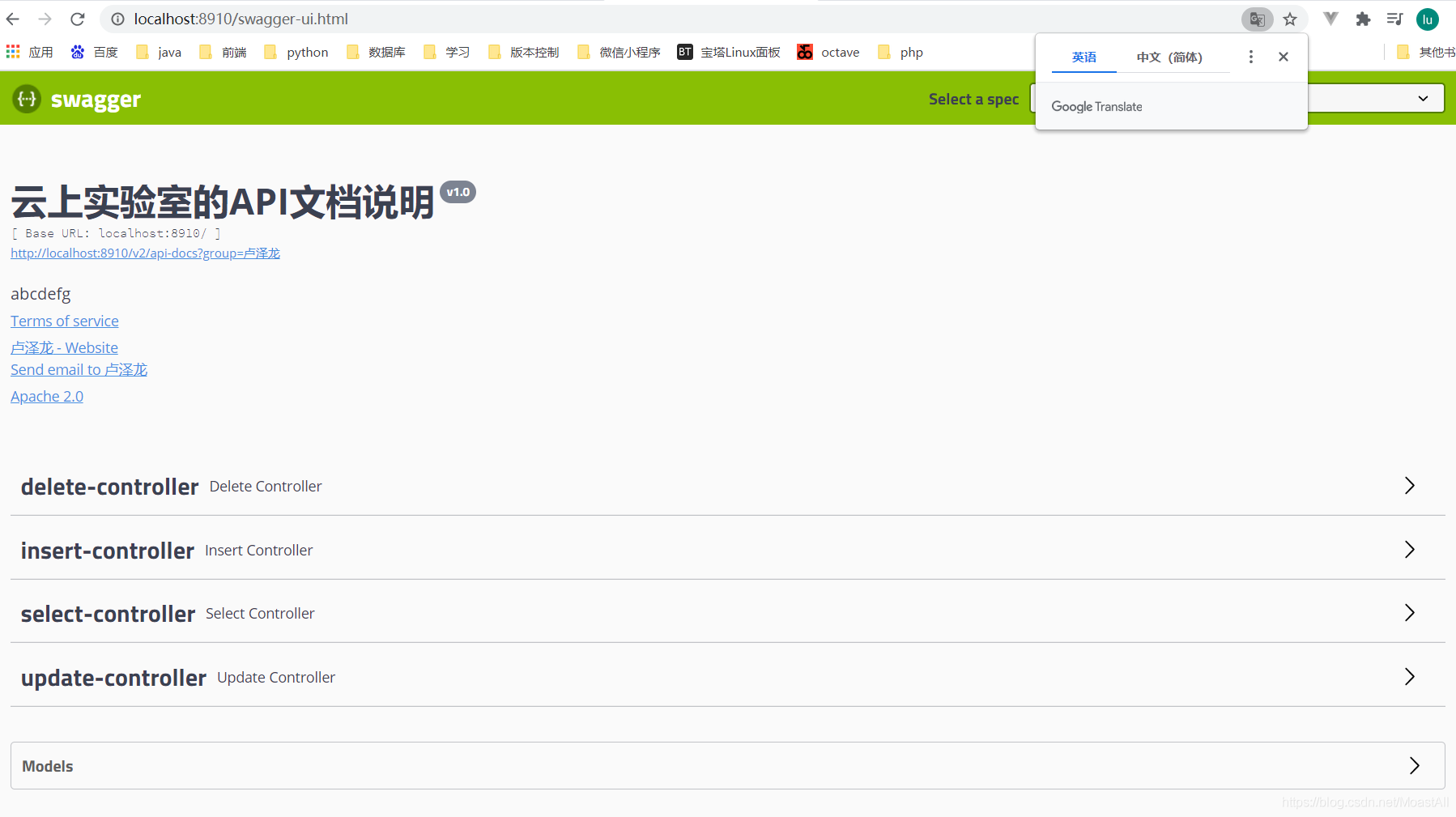Open the 前端 bookmark folder
This screenshot has width=1456, height=817.
[x=223, y=52]
